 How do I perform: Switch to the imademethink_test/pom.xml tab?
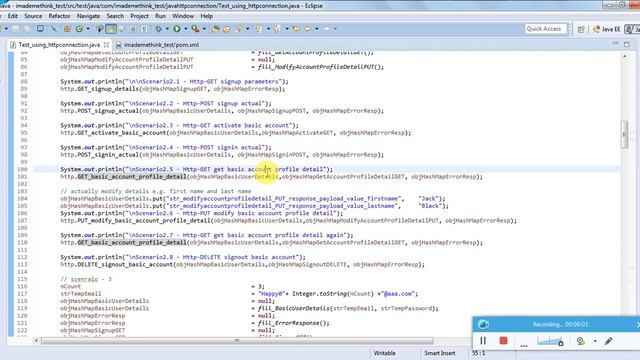[158, 44]
